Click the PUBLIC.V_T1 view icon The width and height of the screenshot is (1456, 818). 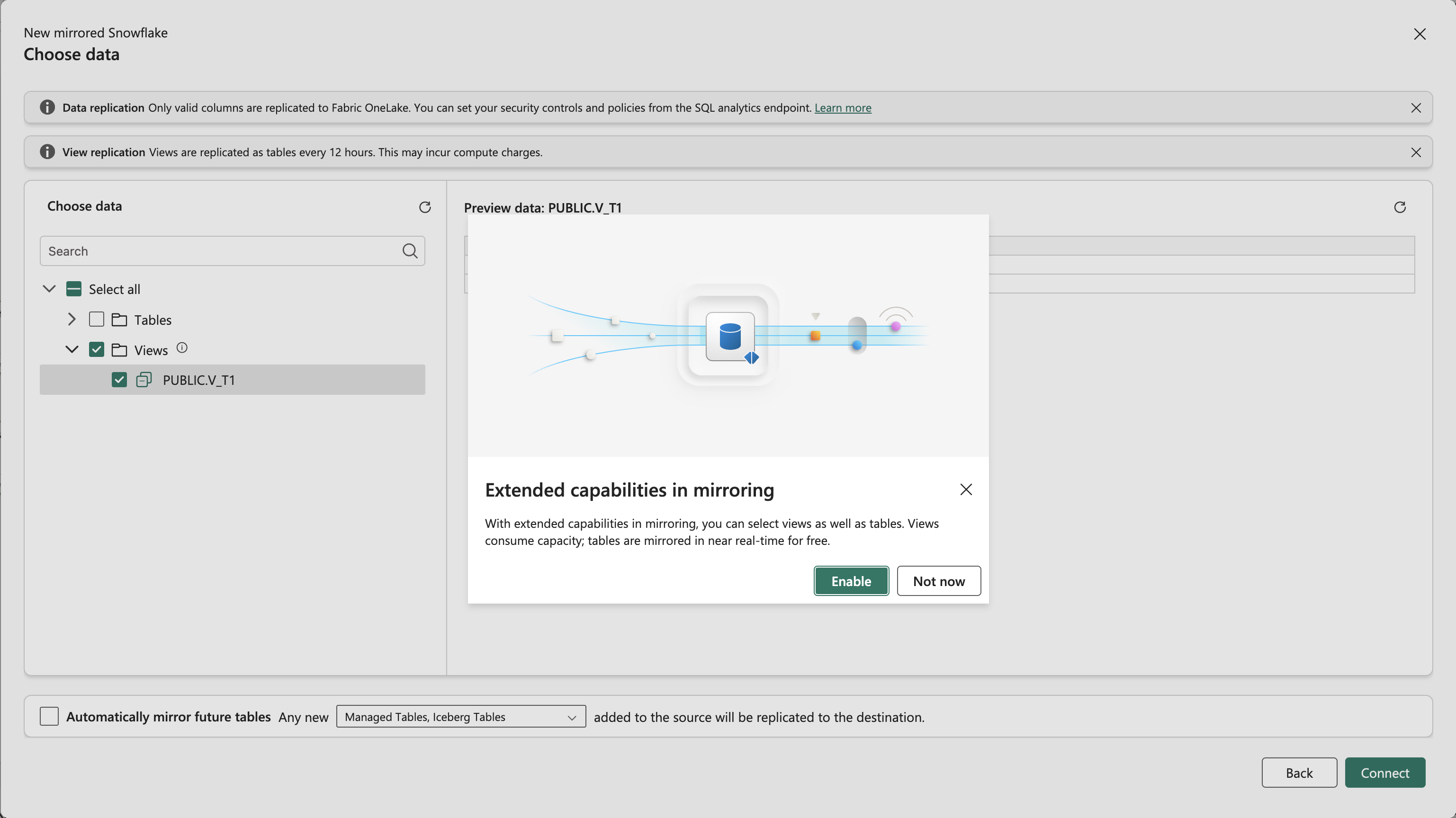coord(144,380)
